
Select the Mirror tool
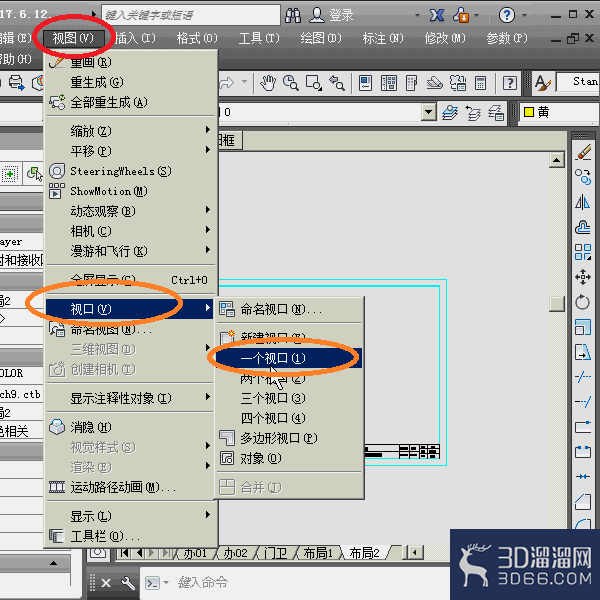[583, 202]
